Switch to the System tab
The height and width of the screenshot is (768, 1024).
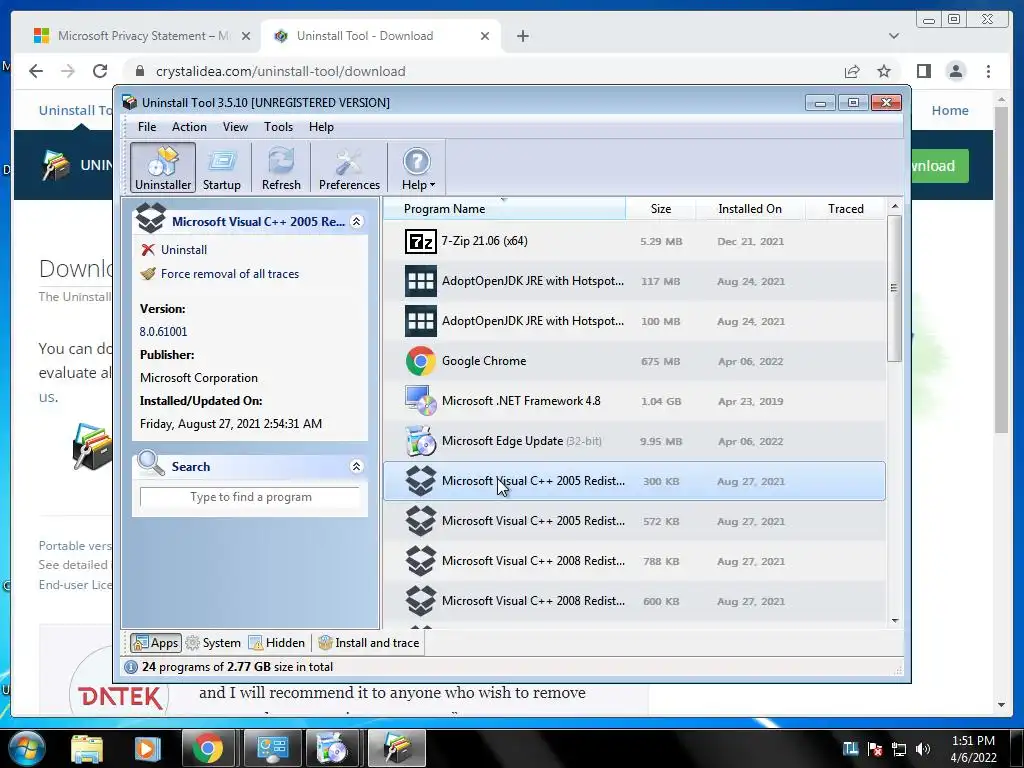214,643
